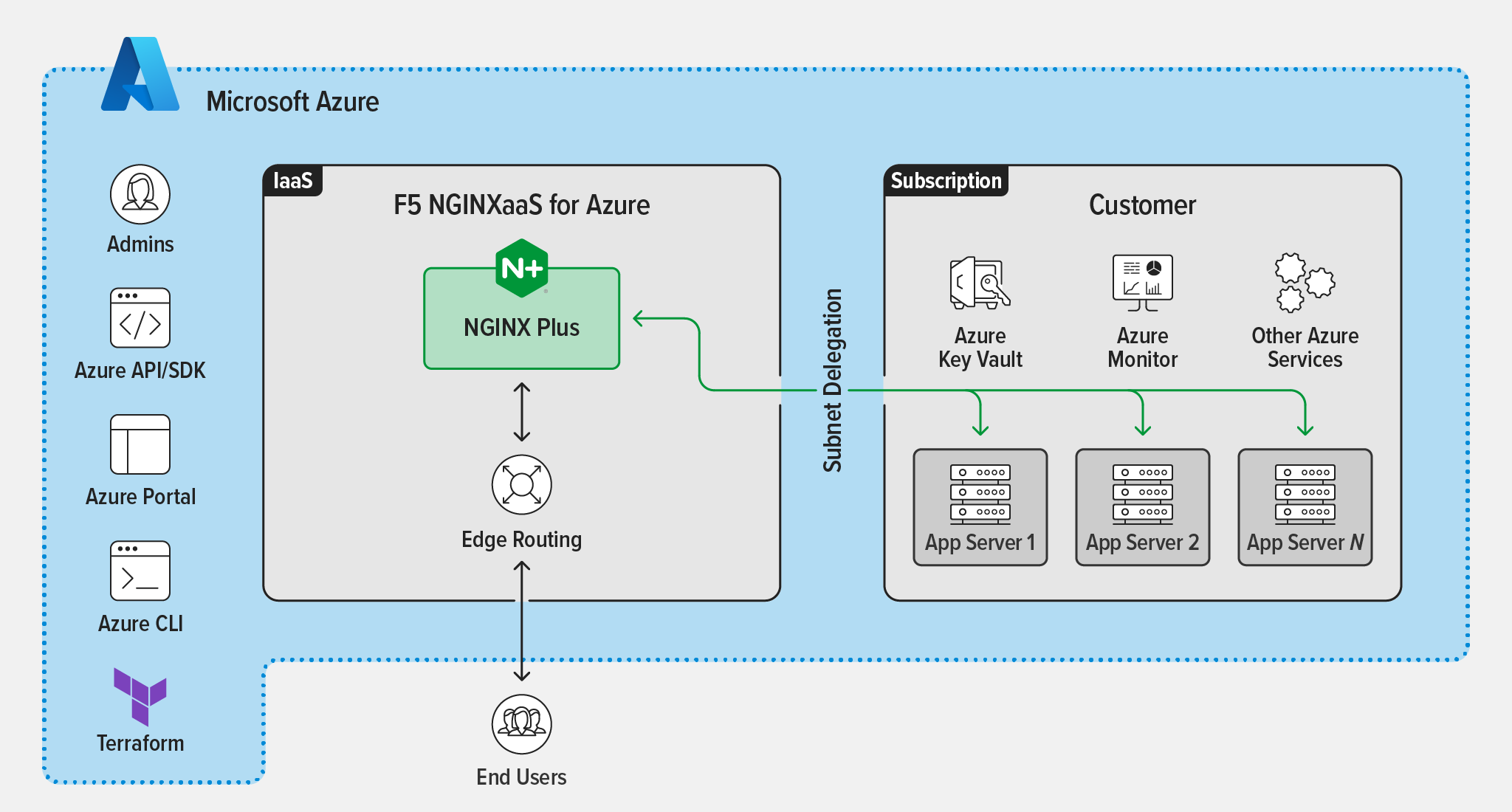This screenshot has height=812, width=1512.
Task: Select the IaaS corner tag
Action: [x=293, y=181]
